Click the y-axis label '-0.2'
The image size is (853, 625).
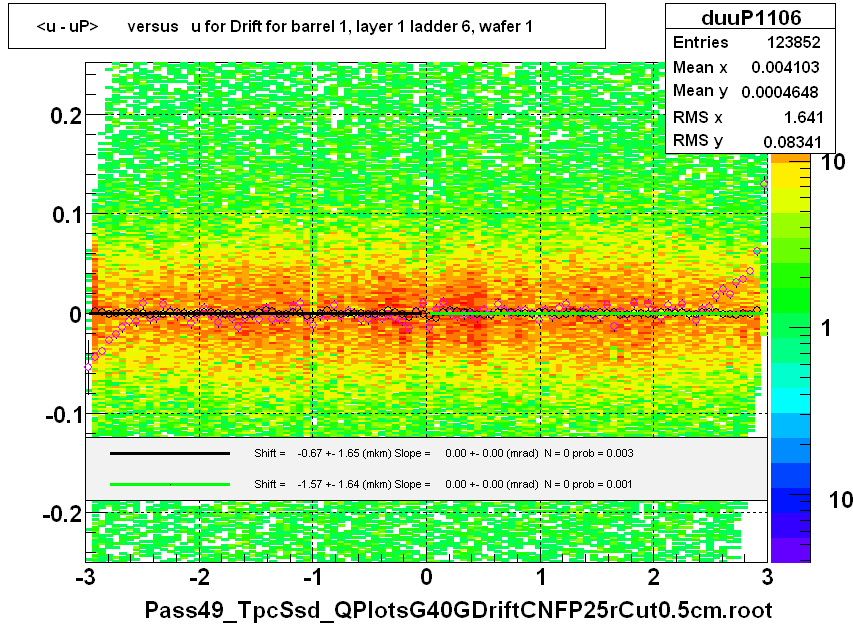click(62, 513)
